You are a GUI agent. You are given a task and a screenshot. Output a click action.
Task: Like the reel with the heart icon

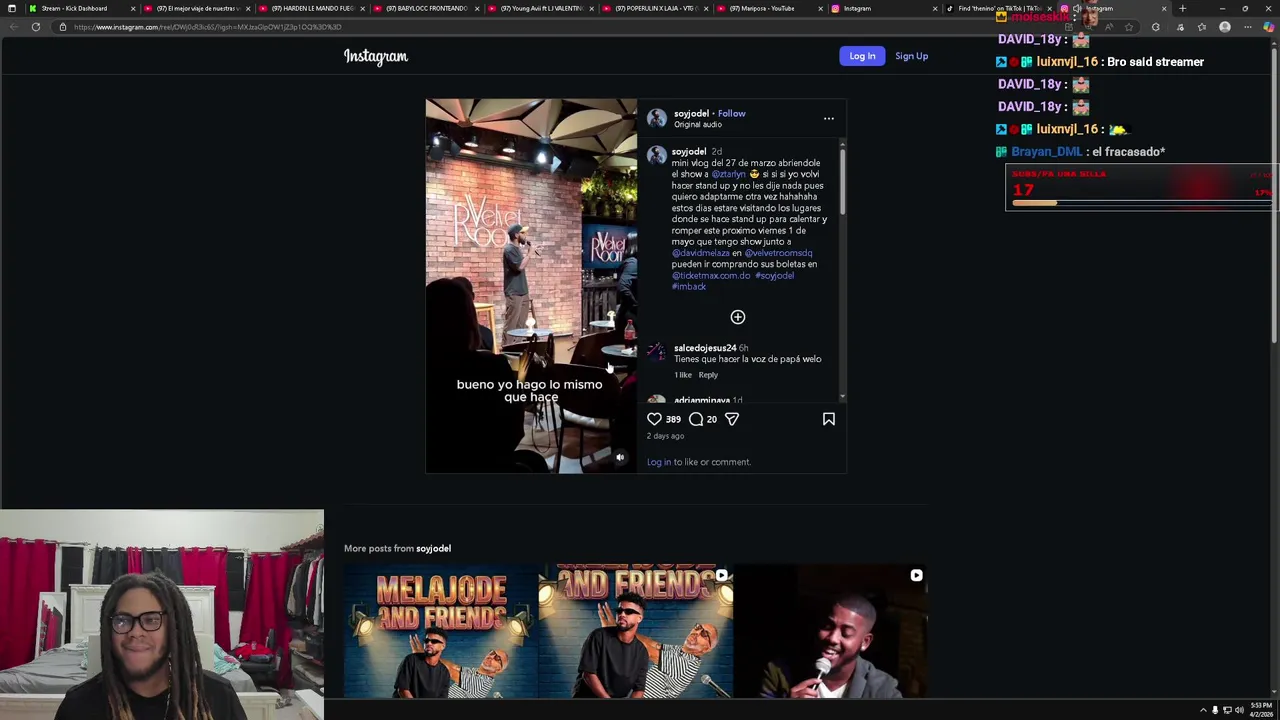654,419
